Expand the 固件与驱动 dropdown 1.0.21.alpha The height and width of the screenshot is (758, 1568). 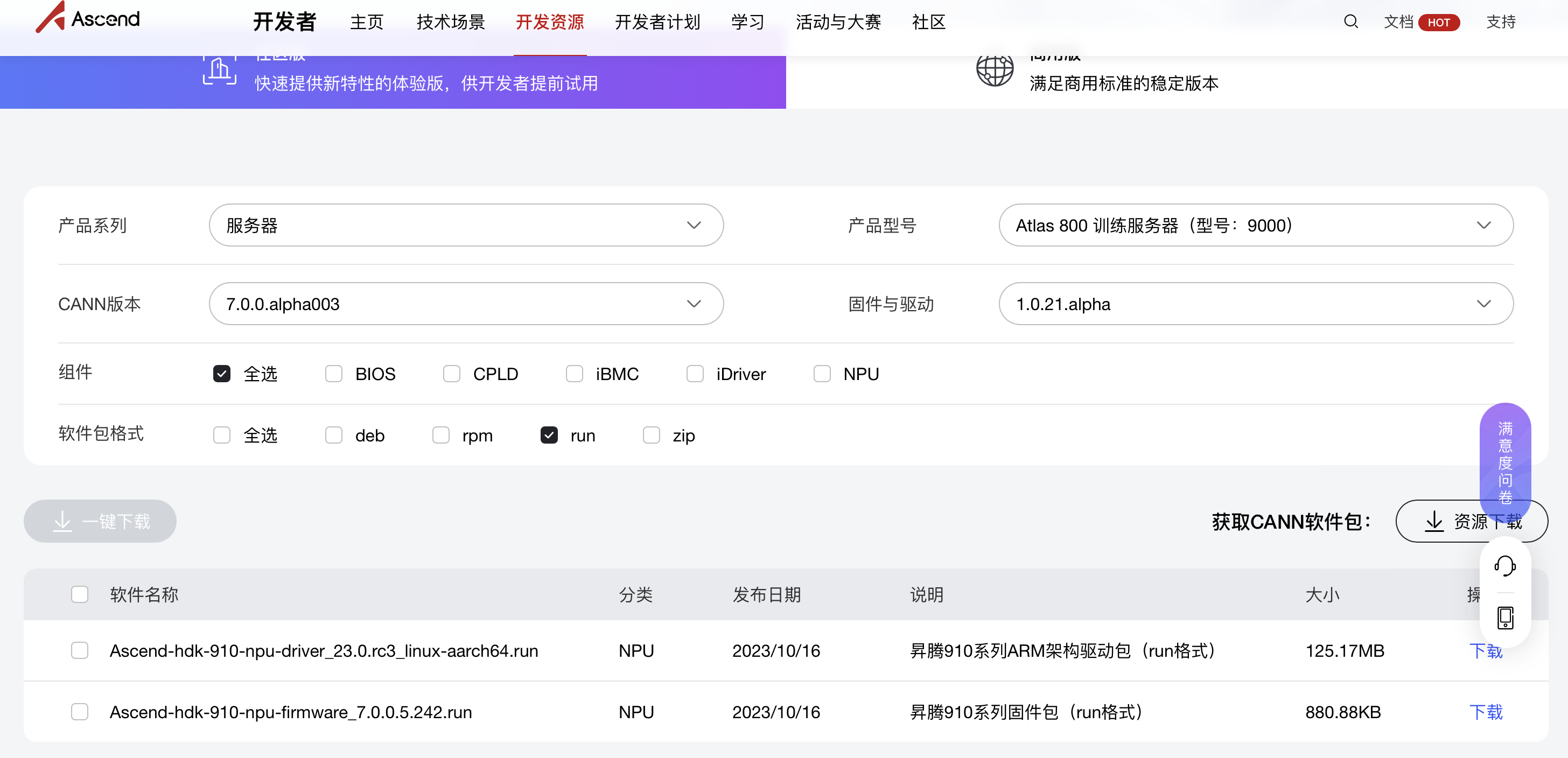coord(1255,304)
